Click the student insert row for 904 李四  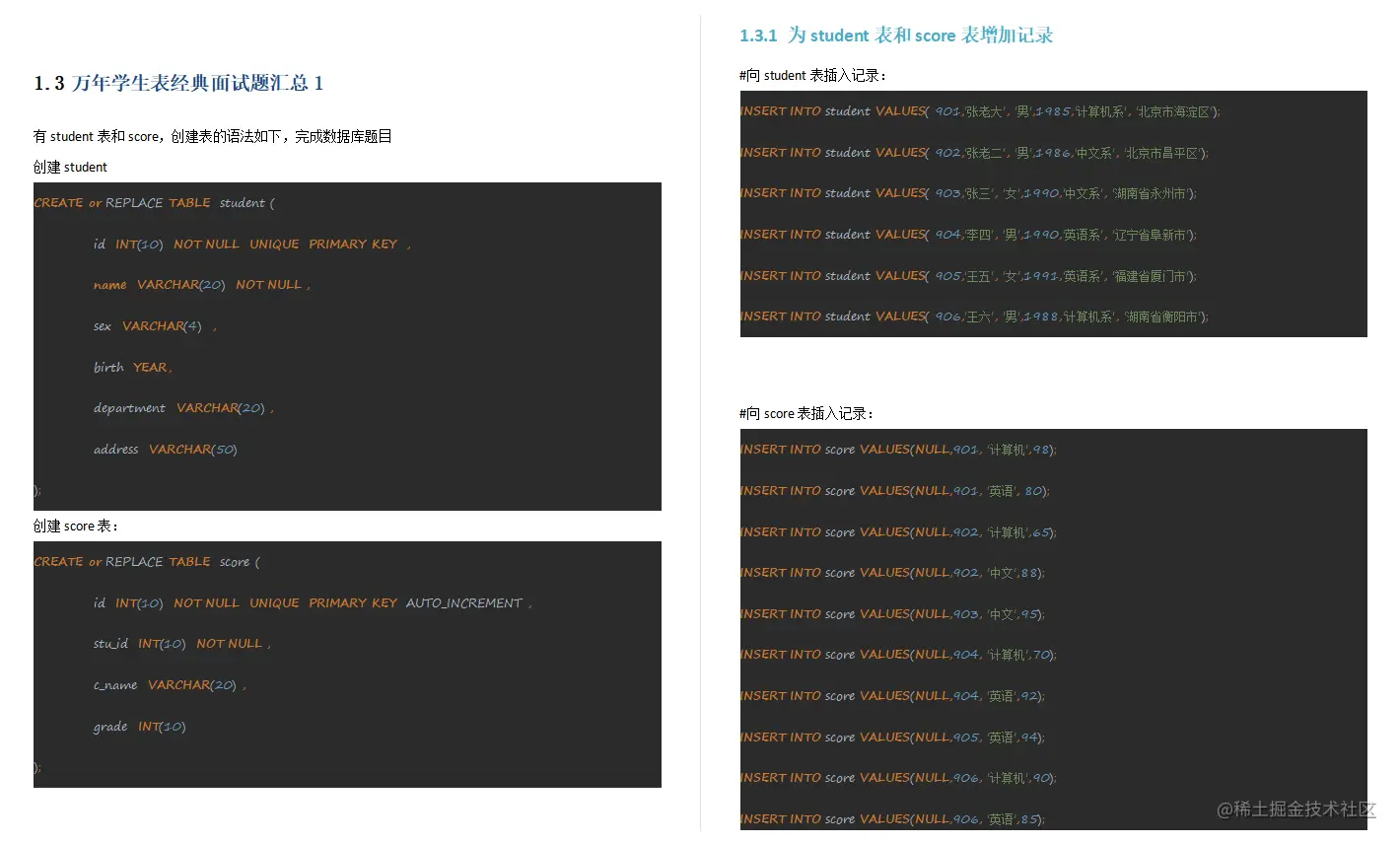(969, 235)
